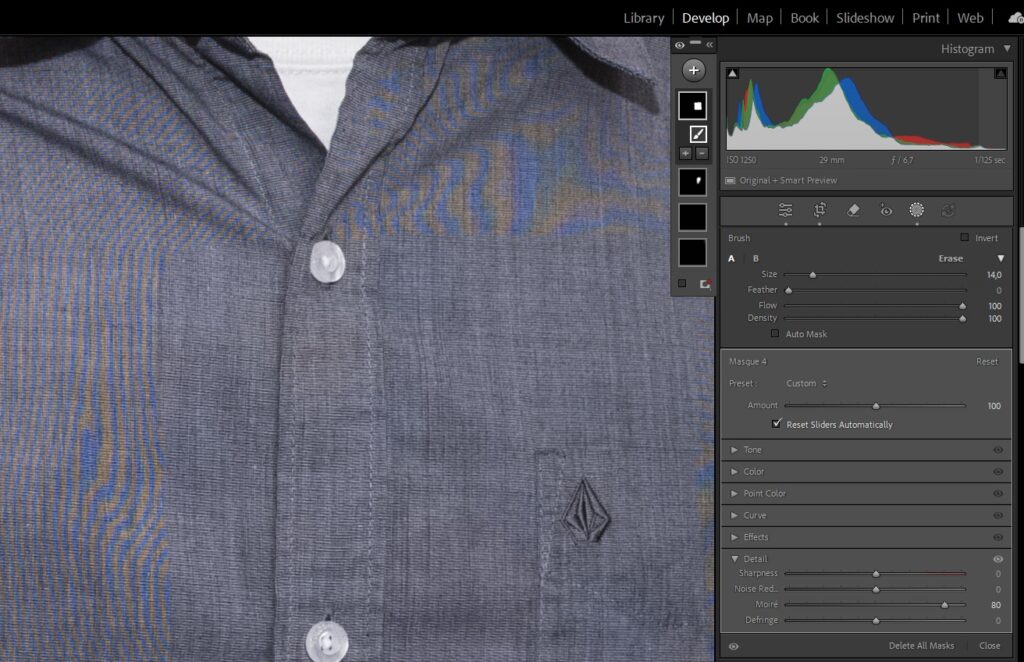Click Delete All Masks button
The height and width of the screenshot is (662, 1024).
pos(921,646)
